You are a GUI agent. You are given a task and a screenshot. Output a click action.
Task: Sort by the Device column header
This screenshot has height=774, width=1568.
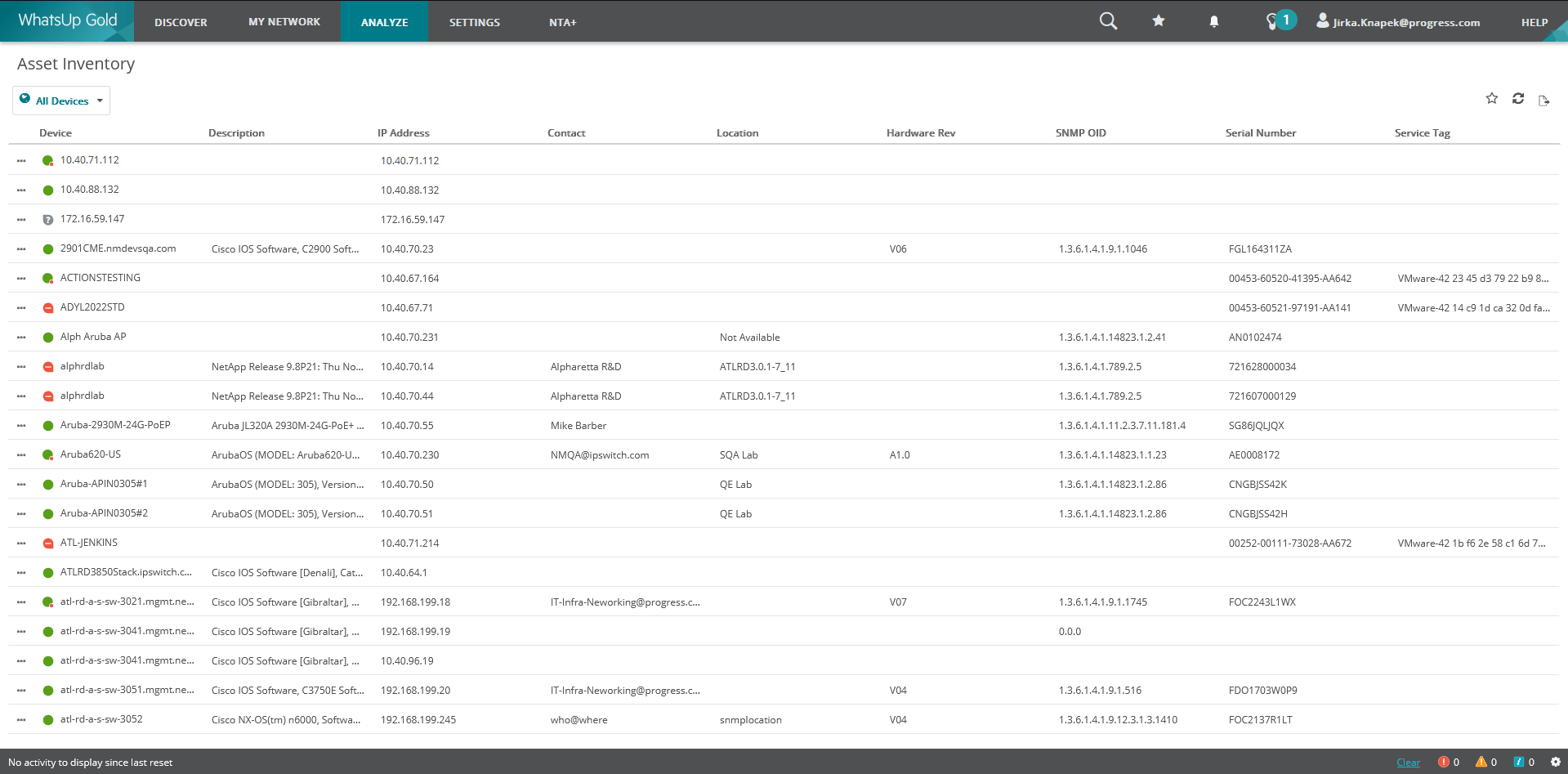(56, 133)
